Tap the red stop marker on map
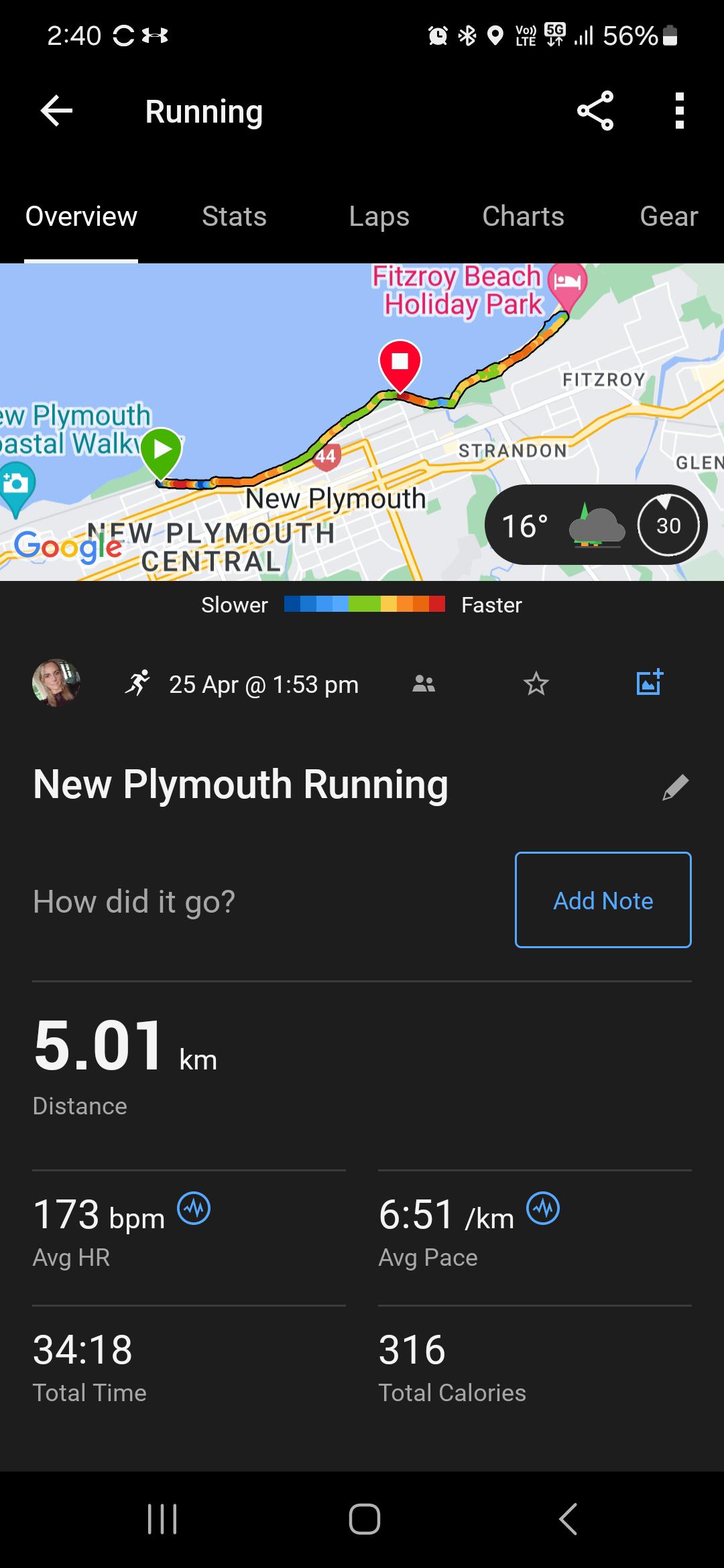Screen dimensions: 724x1568 400,363
